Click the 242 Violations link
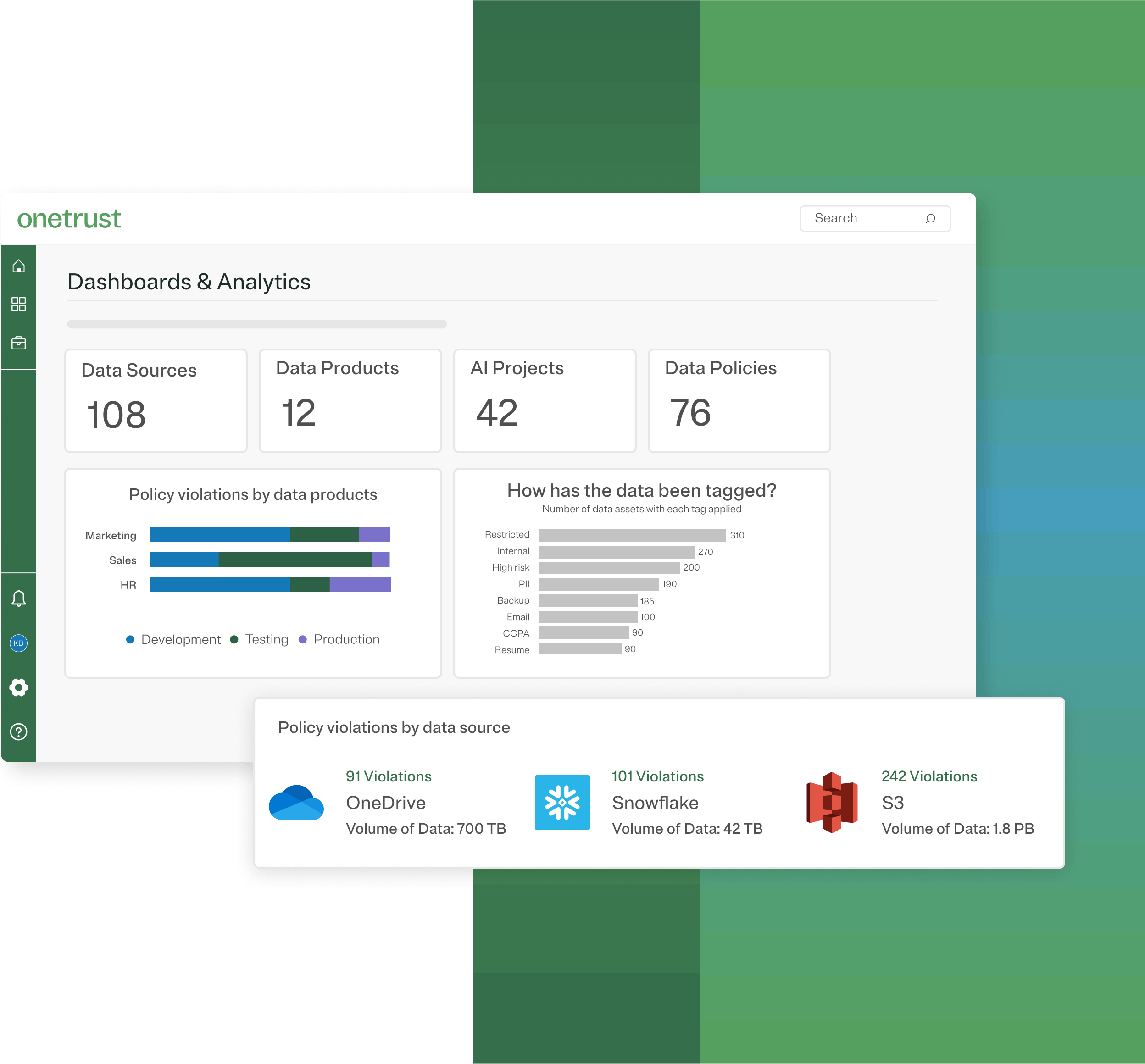This screenshot has width=1145, height=1064. click(x=929, y=776)
